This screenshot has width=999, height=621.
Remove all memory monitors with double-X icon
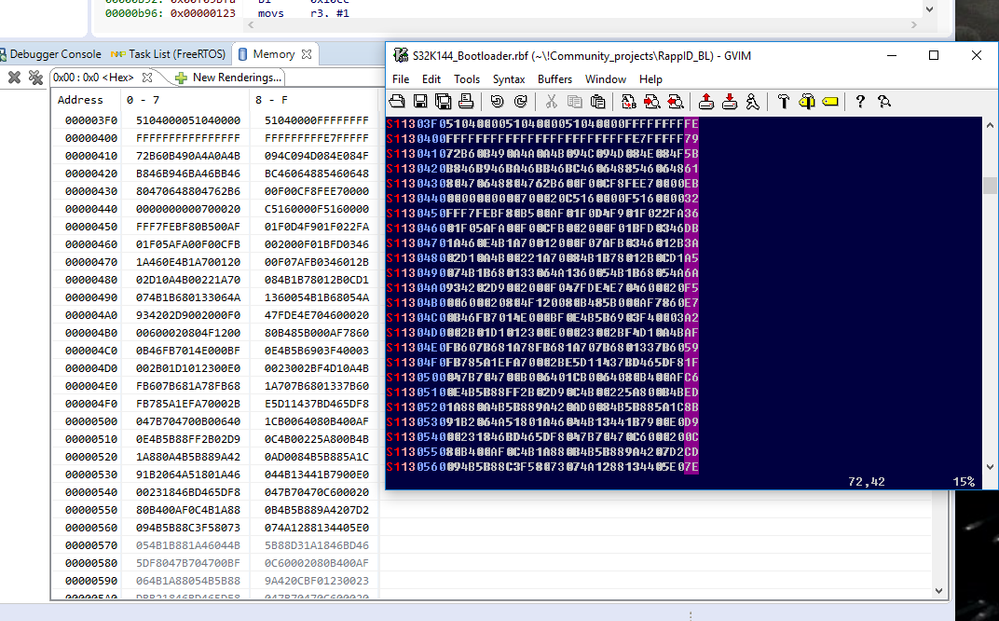[x=36, y=78]
